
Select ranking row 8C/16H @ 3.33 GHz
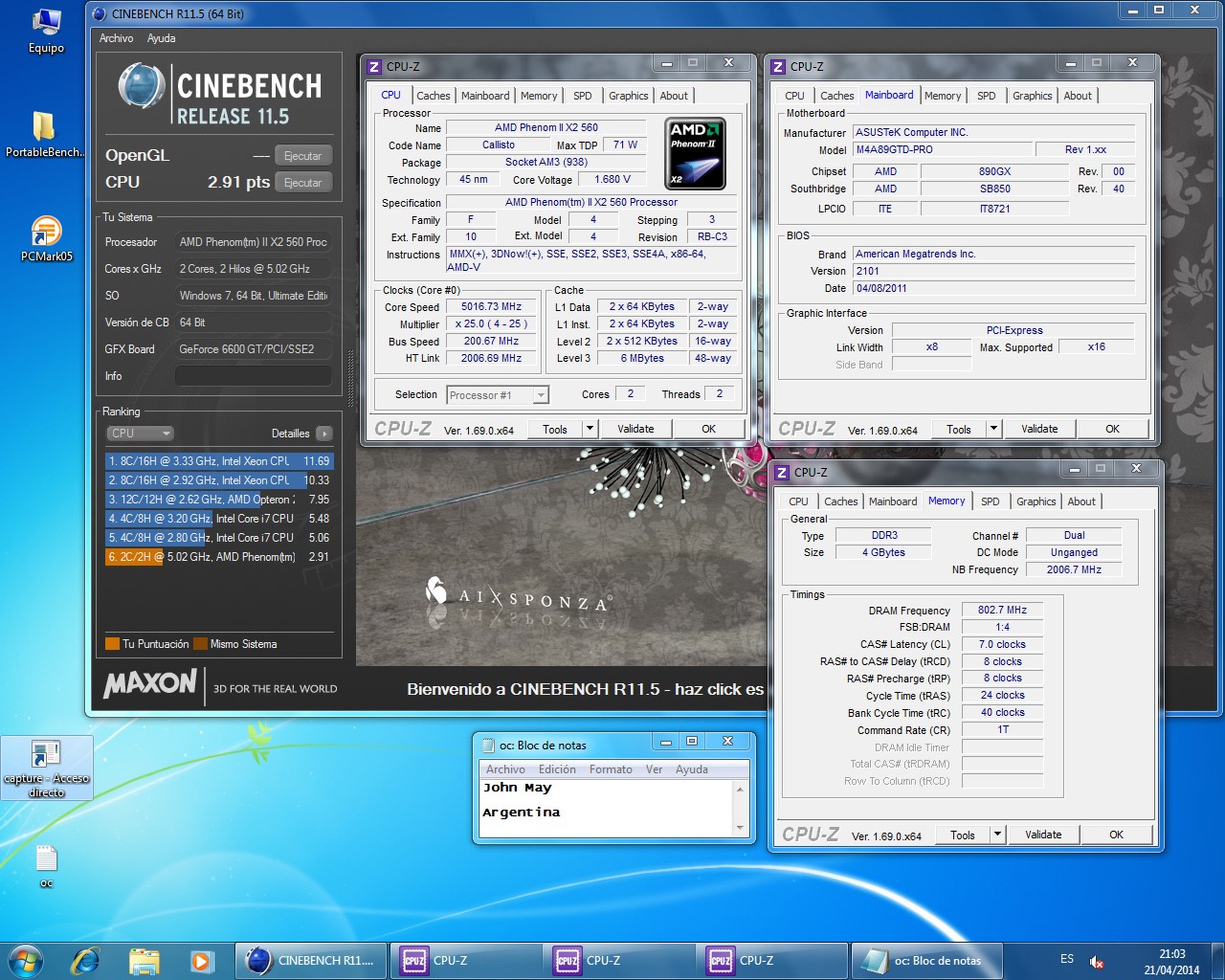coord(218,461)
